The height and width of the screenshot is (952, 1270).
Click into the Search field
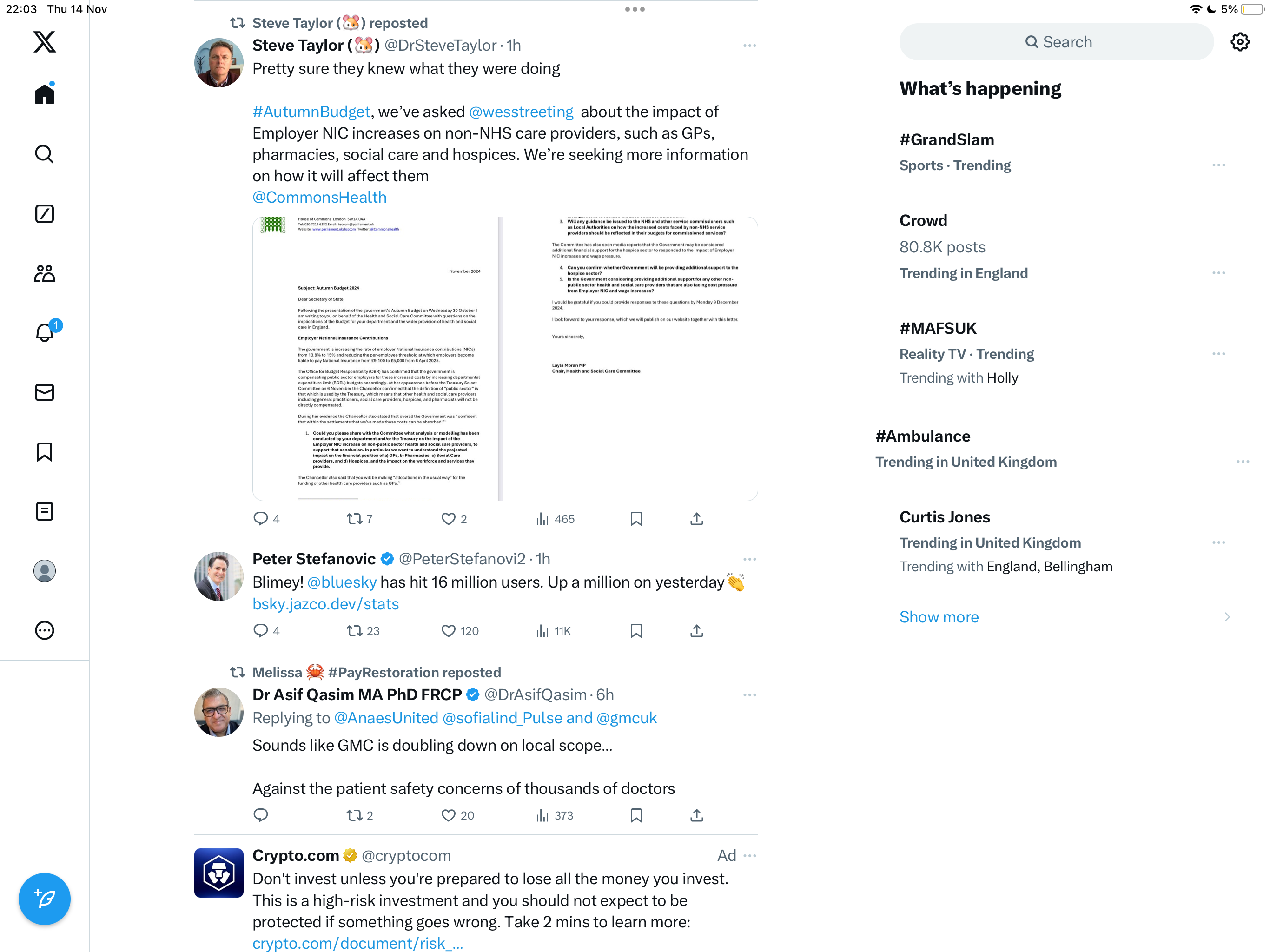click(x=1056, y=42)
